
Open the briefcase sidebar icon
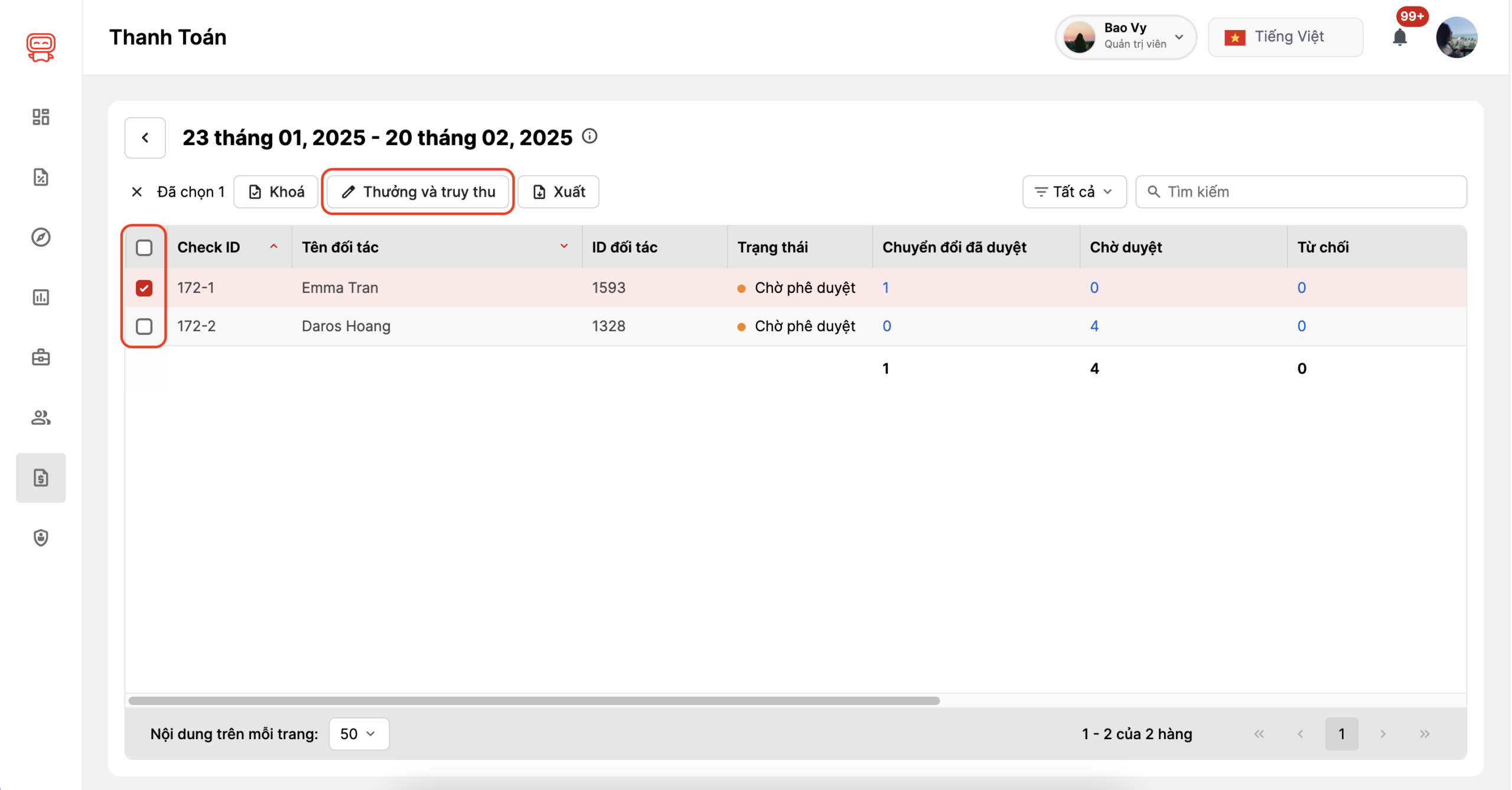click(x=41, y=358)
